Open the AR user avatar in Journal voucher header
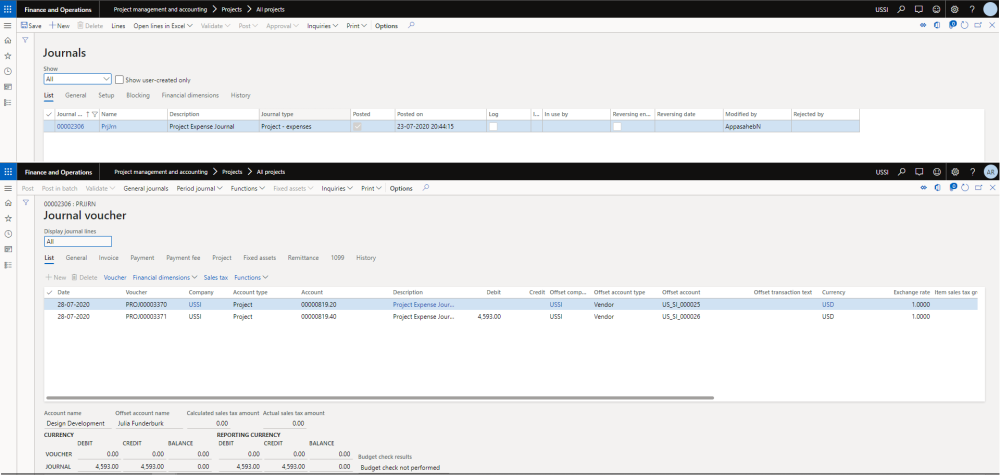The height and width of the screenshot is (475, 1000). 990,172
